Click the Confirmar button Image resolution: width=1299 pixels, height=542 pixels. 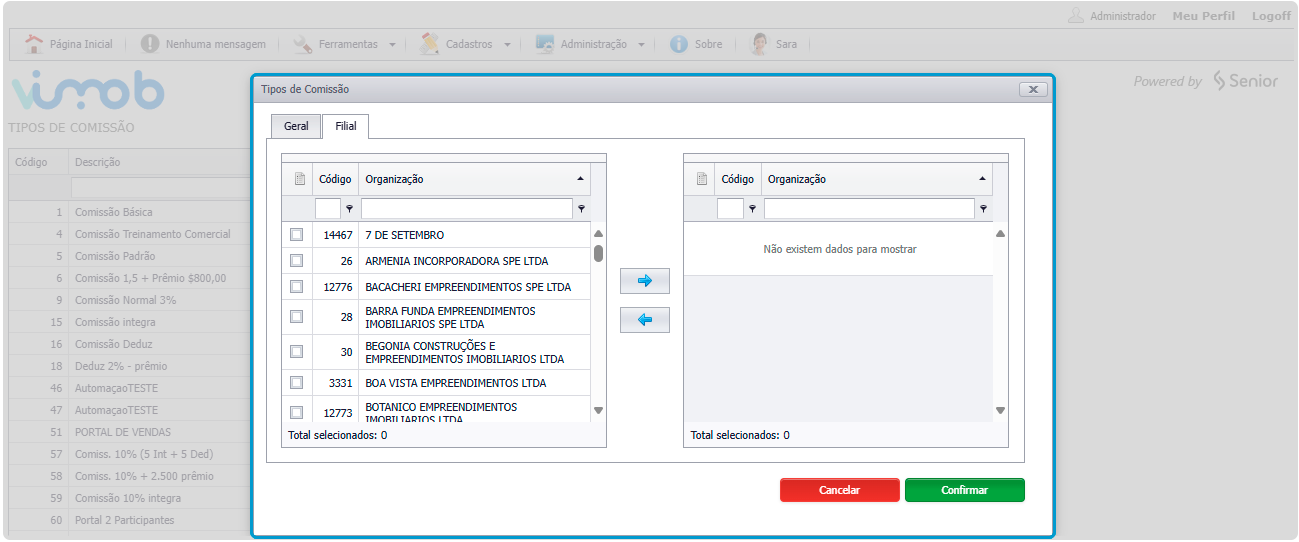point(965,490)
